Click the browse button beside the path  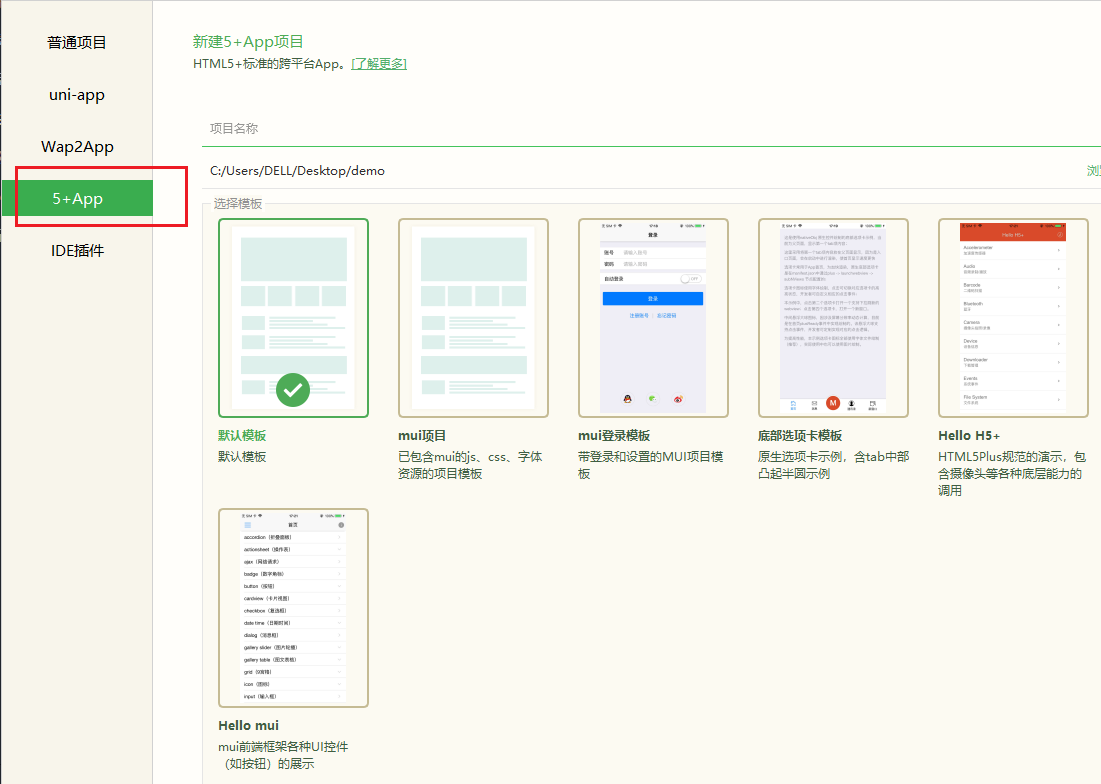point(1093,171)
